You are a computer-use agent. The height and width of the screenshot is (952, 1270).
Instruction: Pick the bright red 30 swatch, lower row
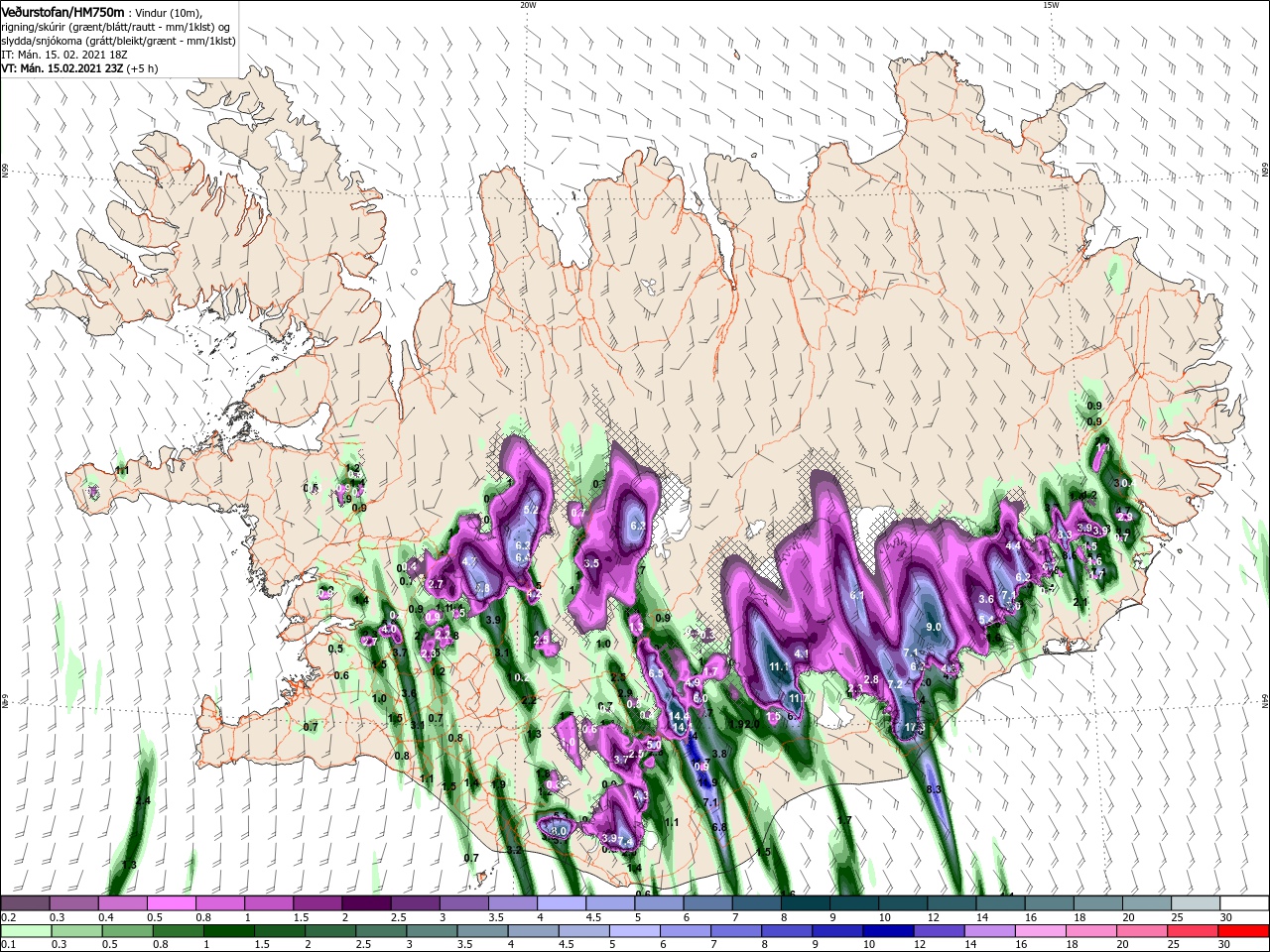point(1244,931)
